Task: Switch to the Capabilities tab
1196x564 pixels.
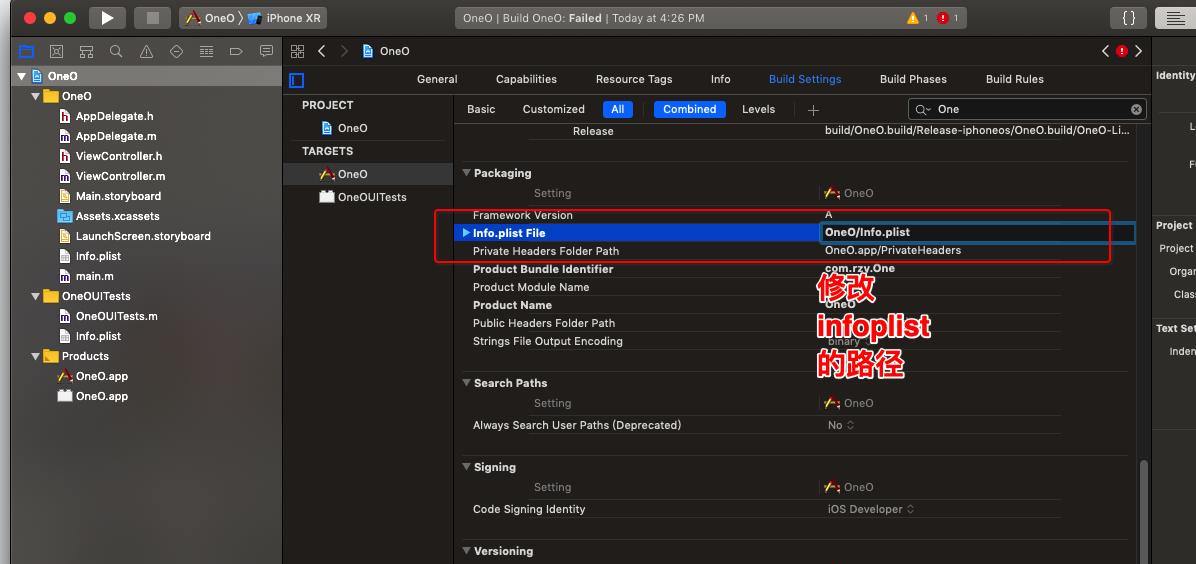Action: point(526,79)
